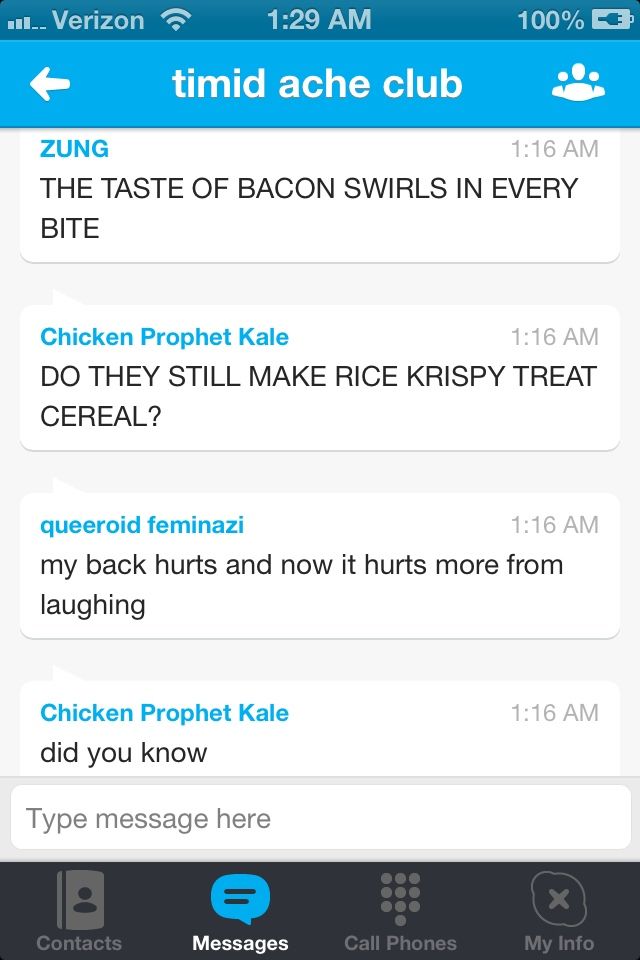Tap the timid ache club title
This screenshot has width=640, height=960.
click(317, 85)
